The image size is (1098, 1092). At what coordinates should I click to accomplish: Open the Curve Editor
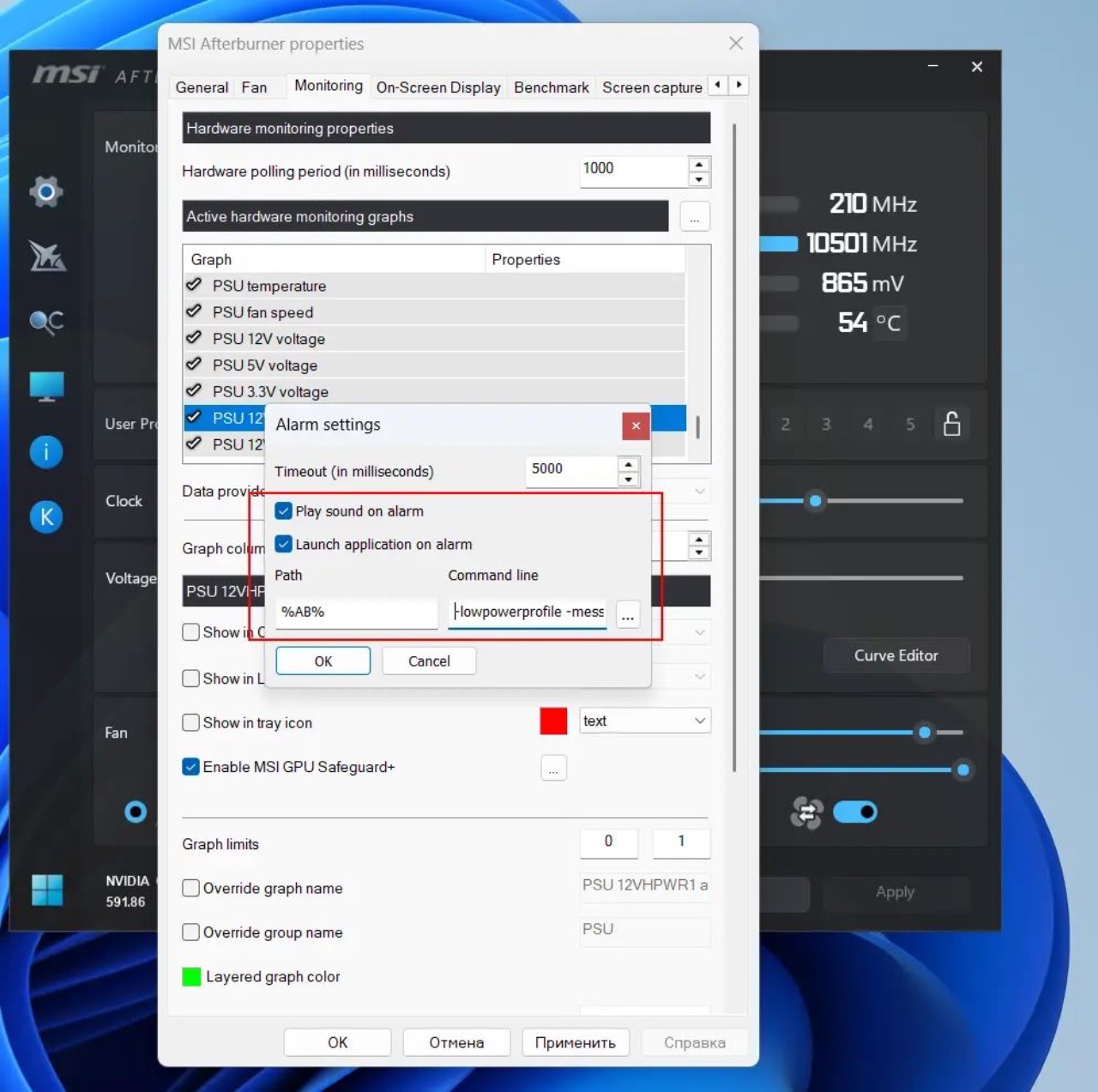(896, 655)
